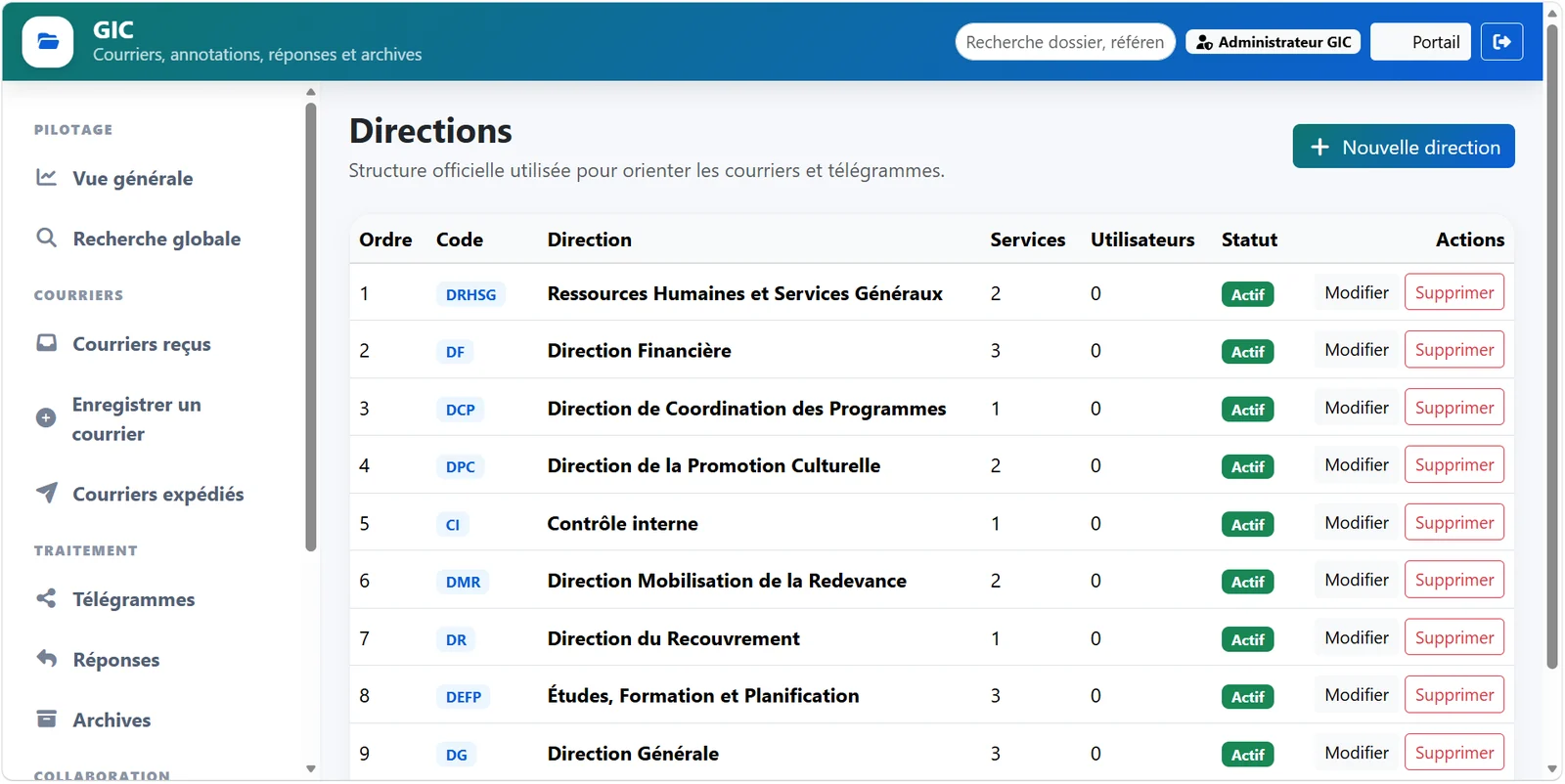Supprimer the Direction Financière row
This screenshot has height=784, width=1565.
click(1453, 350)
